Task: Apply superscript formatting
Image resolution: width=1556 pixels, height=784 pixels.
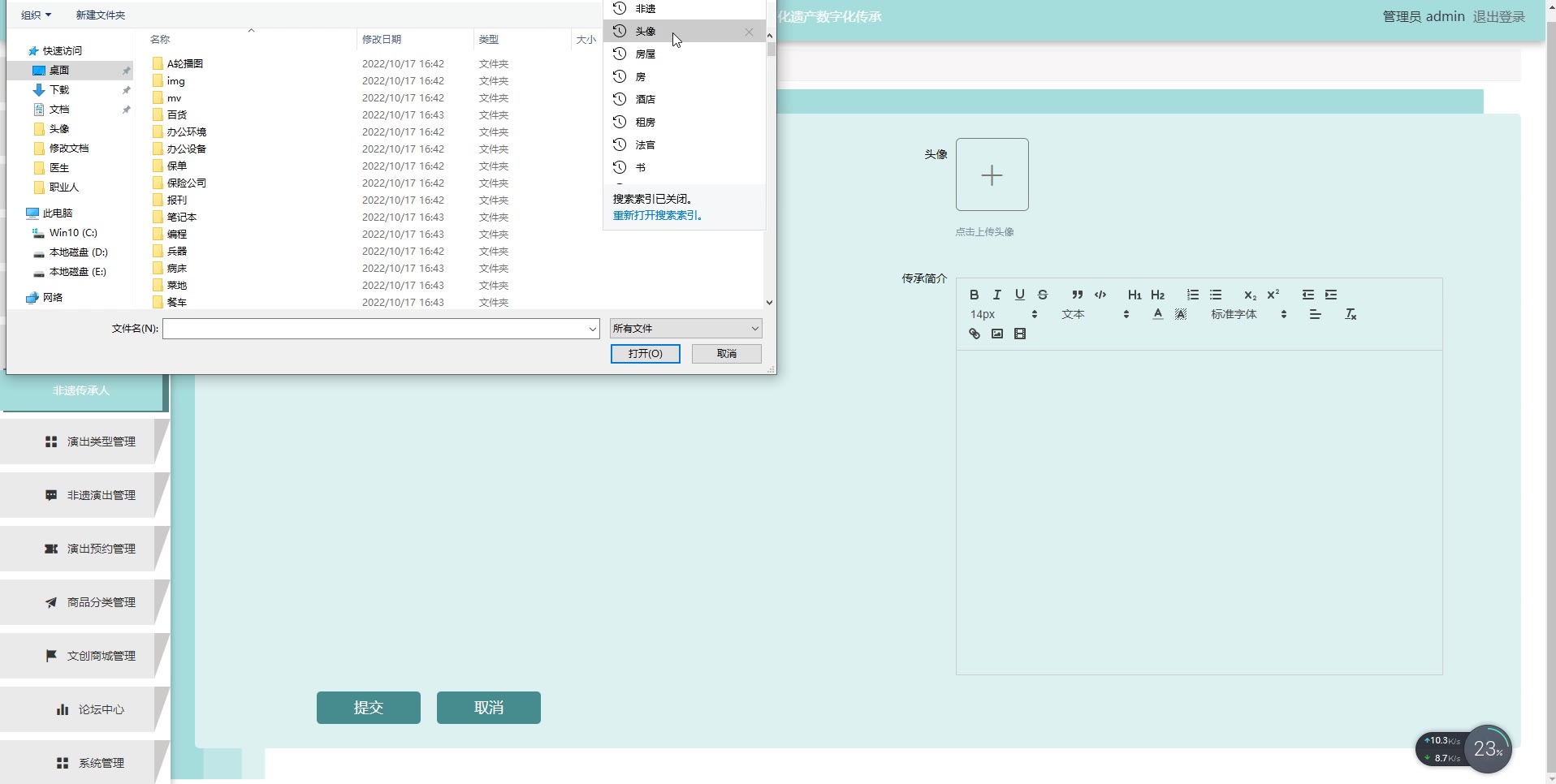Action: click(x=1273, y=295)
